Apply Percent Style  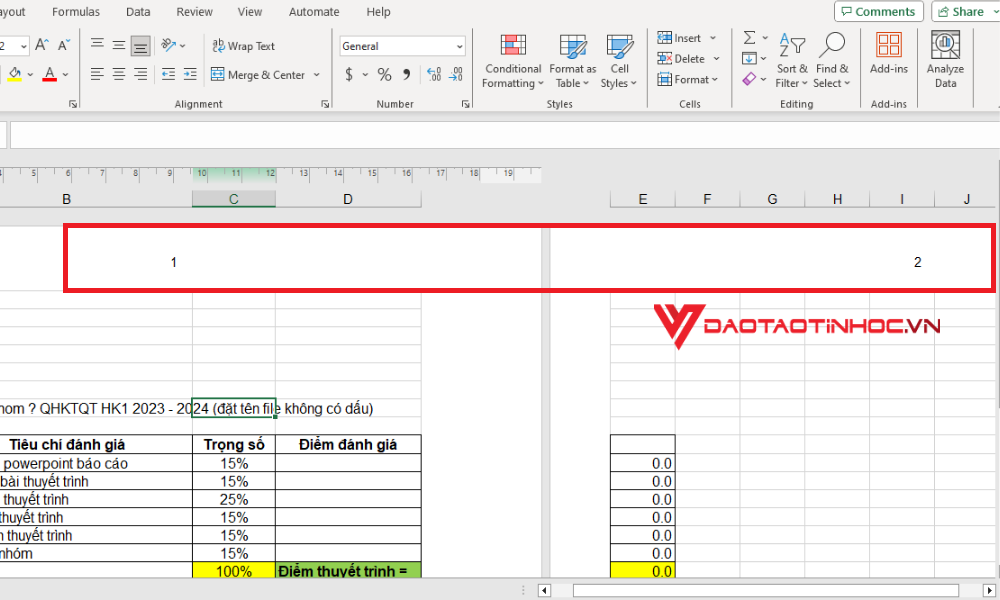(384, 75)
